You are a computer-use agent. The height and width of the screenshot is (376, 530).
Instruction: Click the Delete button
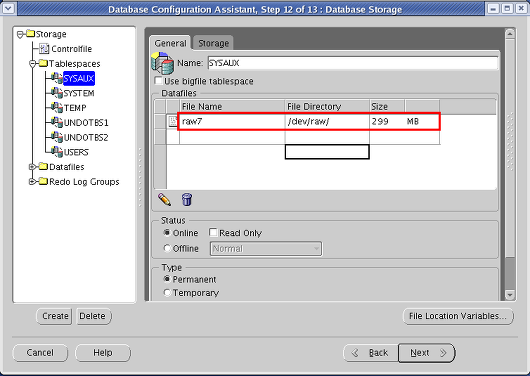click(93, 316)
